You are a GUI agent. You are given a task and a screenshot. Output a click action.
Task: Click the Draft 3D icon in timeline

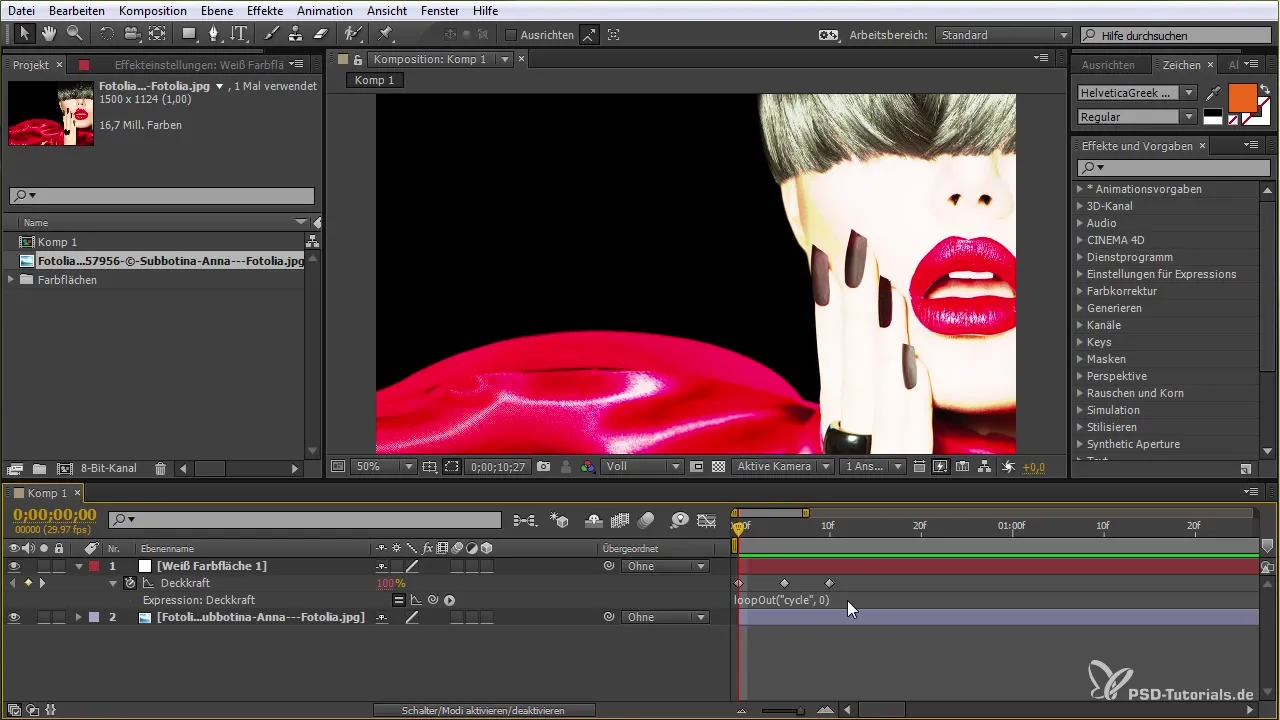tap(560, 520)
